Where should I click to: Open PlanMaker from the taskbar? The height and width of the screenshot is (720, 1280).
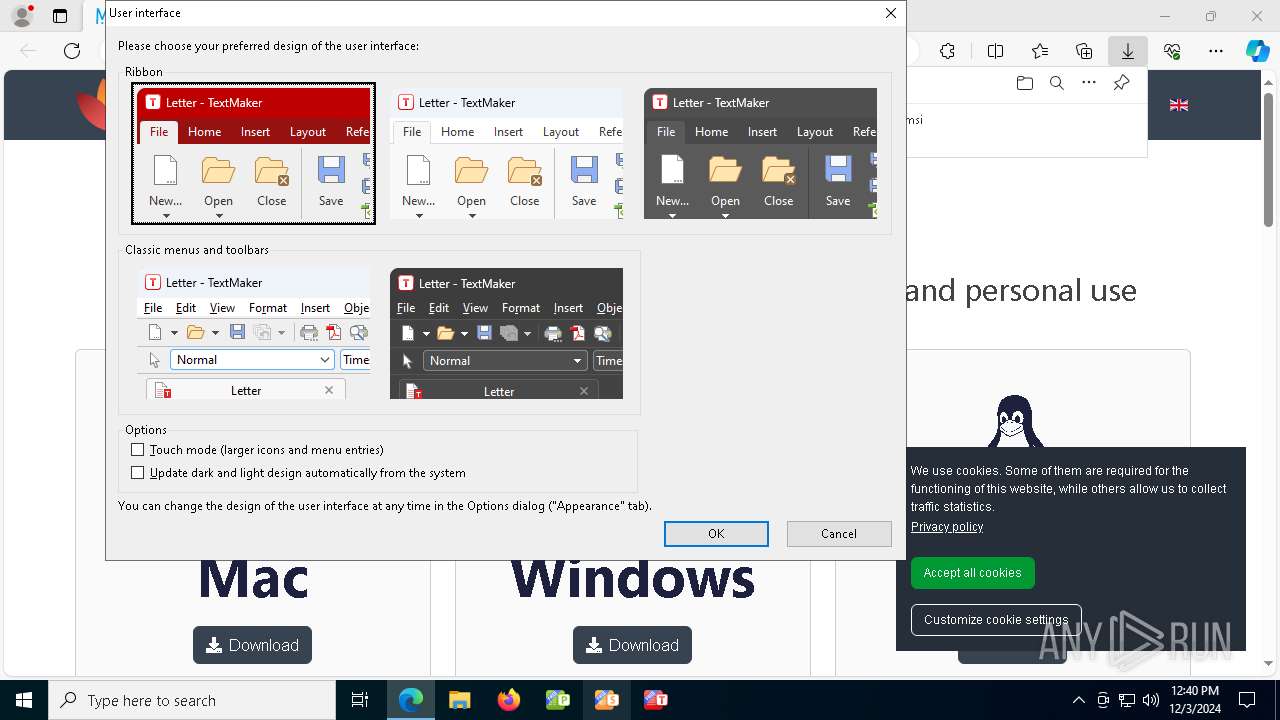(557, 700)
